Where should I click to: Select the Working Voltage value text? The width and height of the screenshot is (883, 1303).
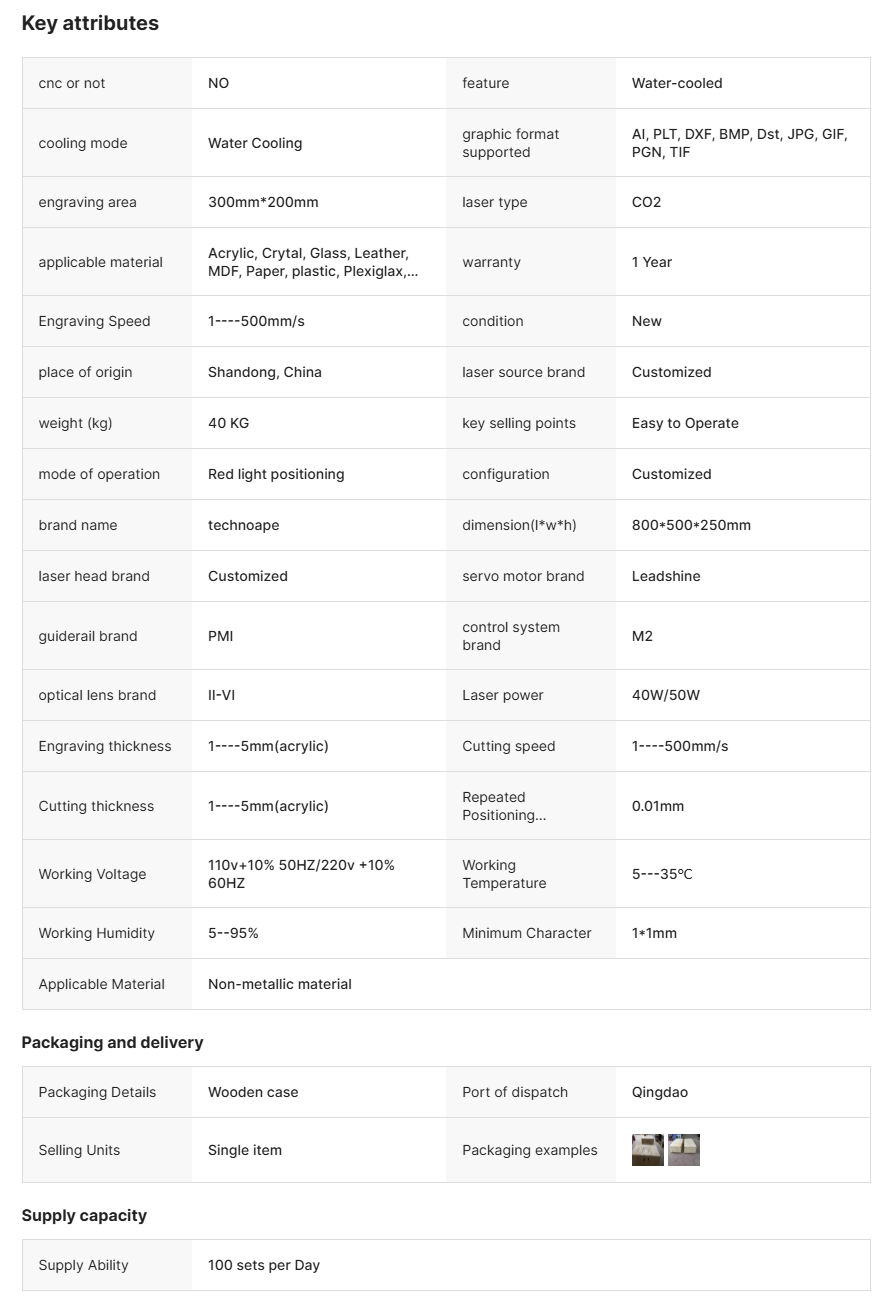(x=301, y=874)
